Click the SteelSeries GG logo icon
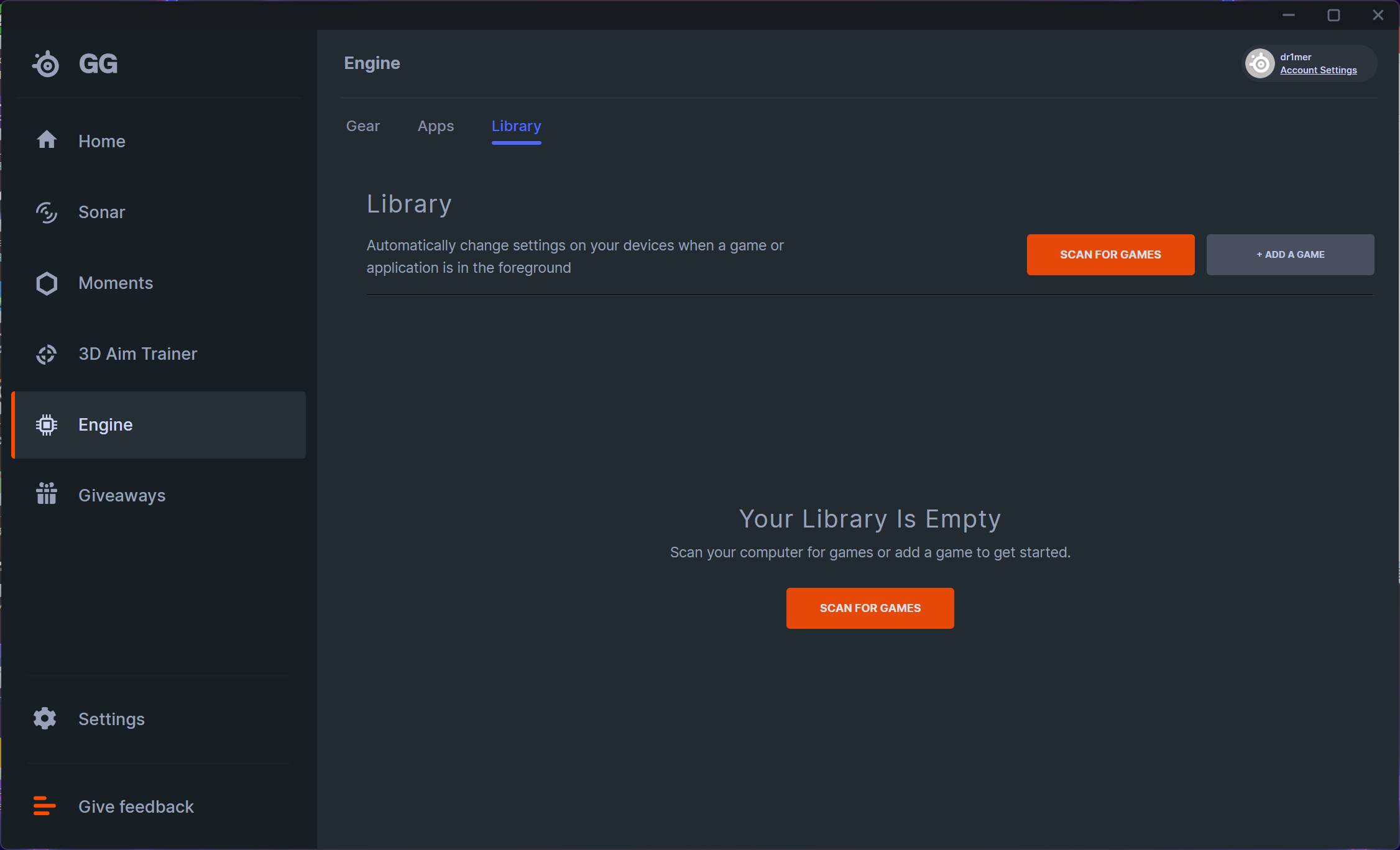Viewport: 1400px width, 850px height. click(x=46, y=64)
